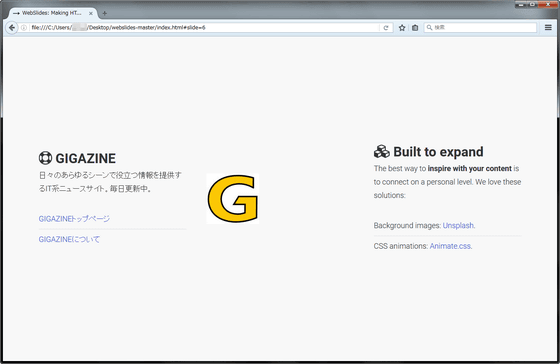Click the lifebuoy icon beside GIGAZINE heading

click(45, 158)
